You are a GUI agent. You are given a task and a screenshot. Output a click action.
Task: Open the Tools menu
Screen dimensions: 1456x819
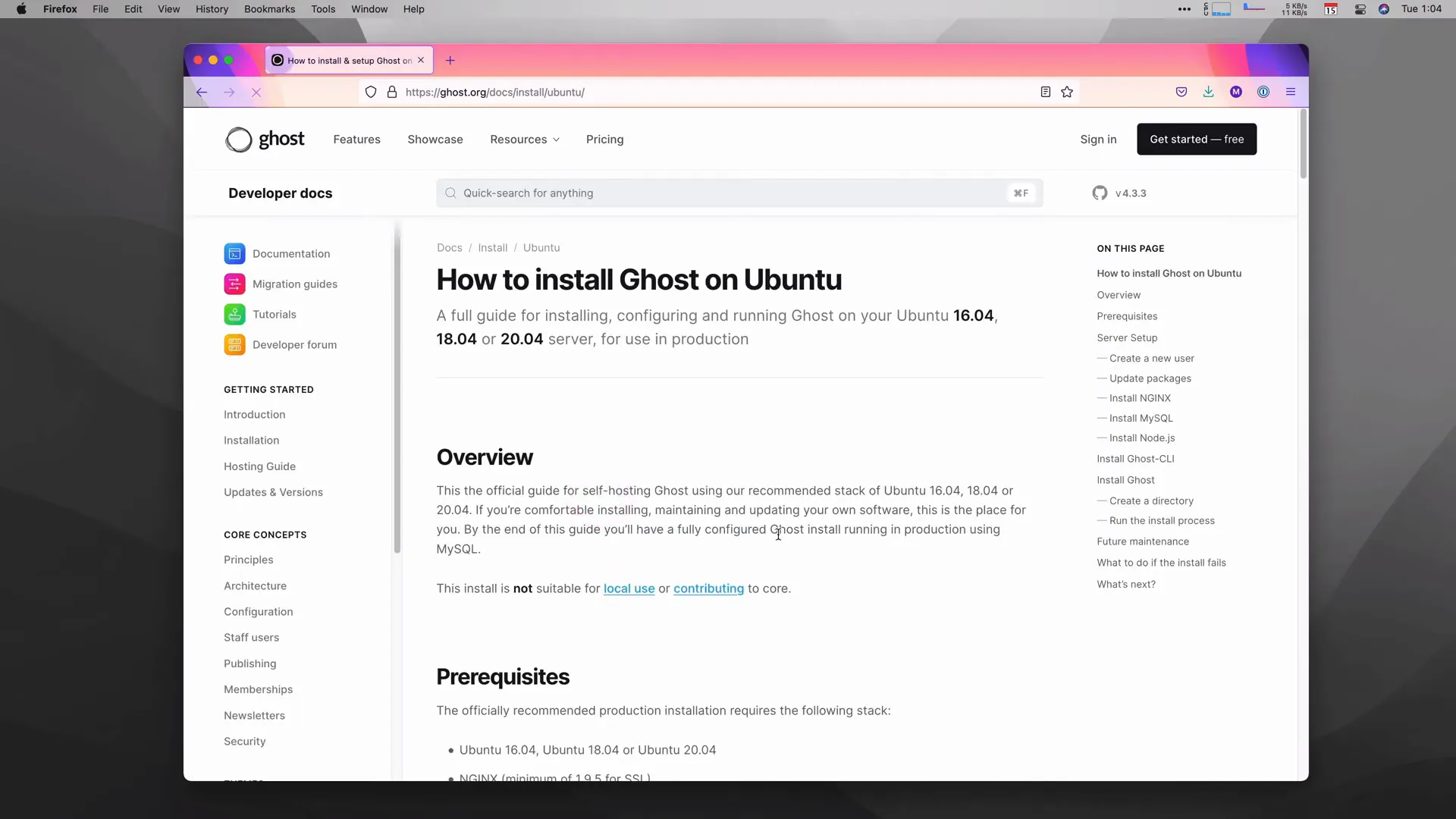(x=323, y=9)
